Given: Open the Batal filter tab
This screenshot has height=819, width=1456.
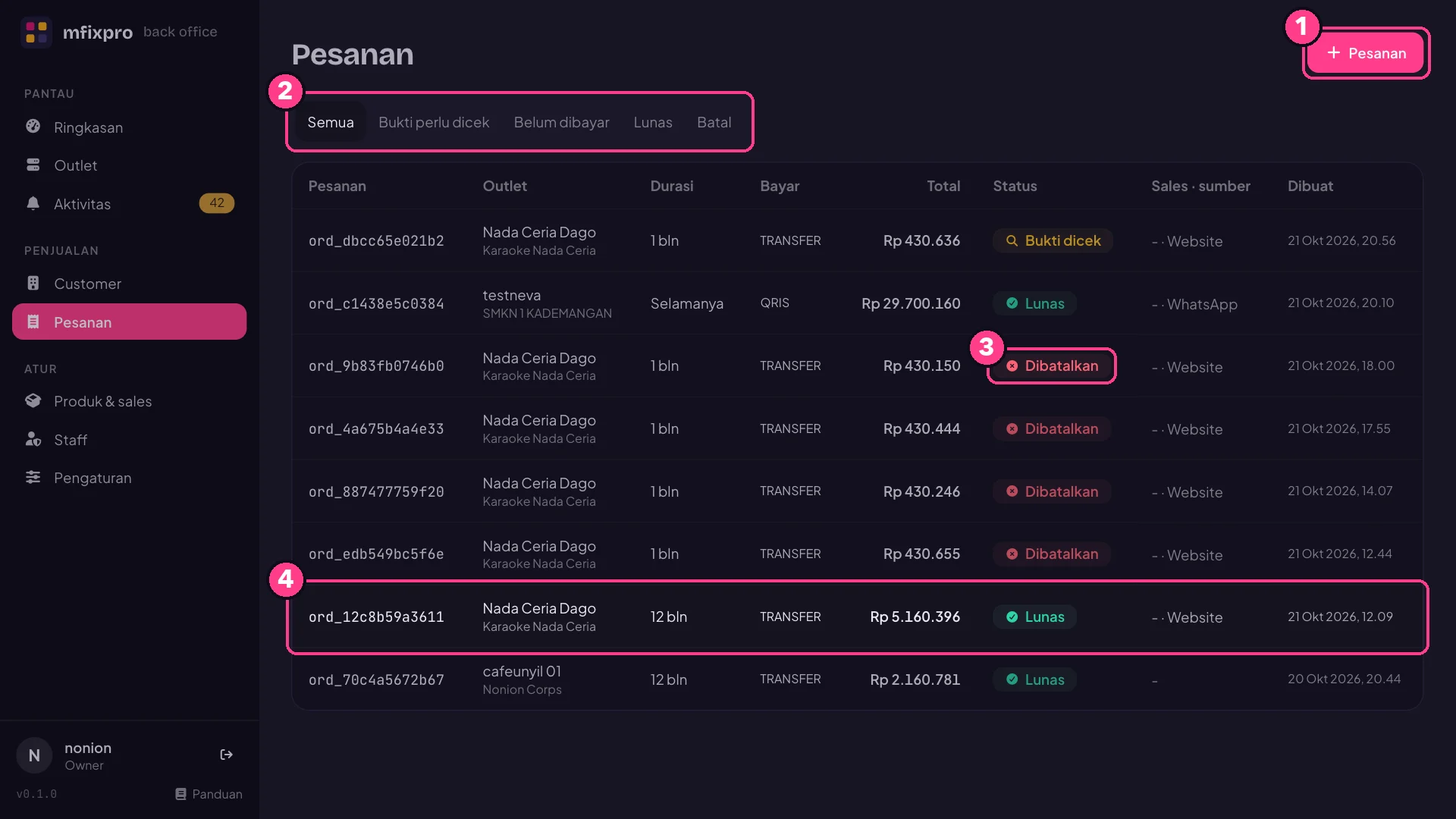Looking at the screenshot, I should click(x=714, y=122).
